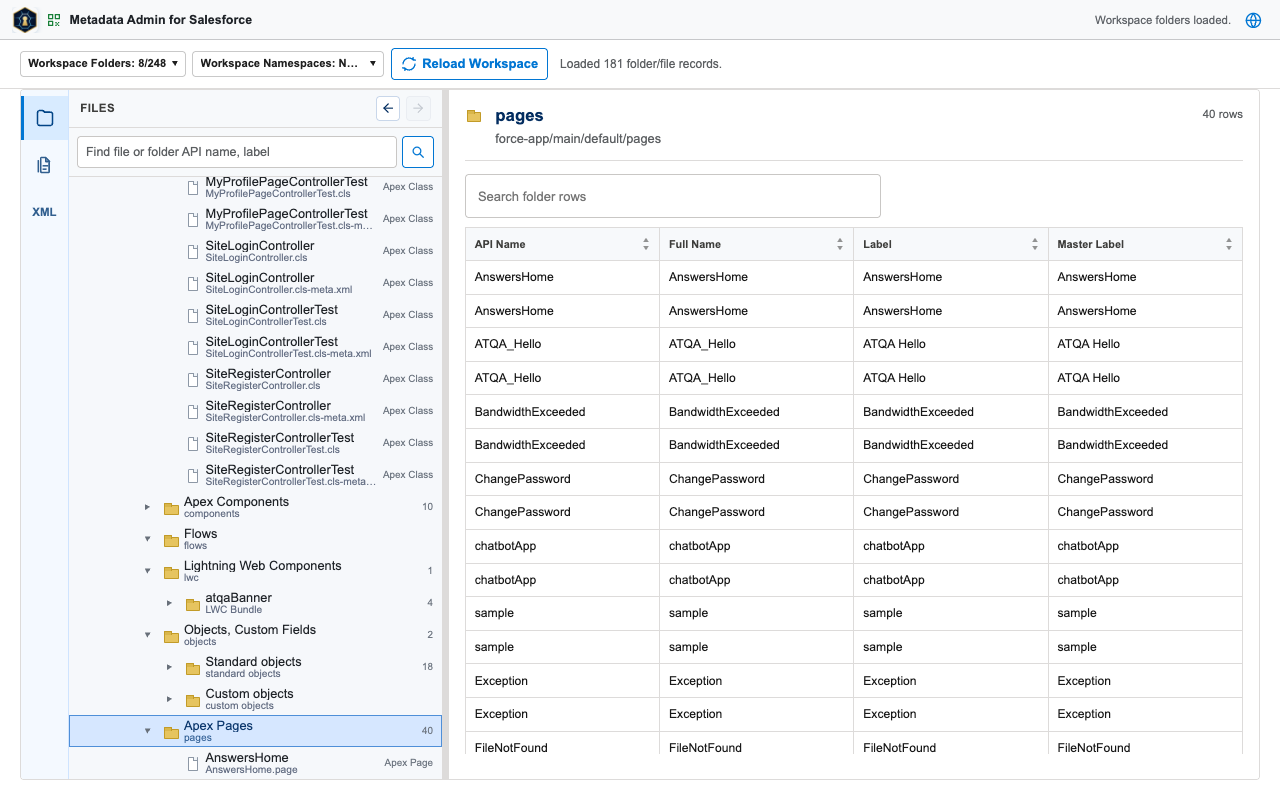1280x800 pixels.
Task: Click the Reload Workspace button
Action: pyautogui.click(x=469, y=63)
